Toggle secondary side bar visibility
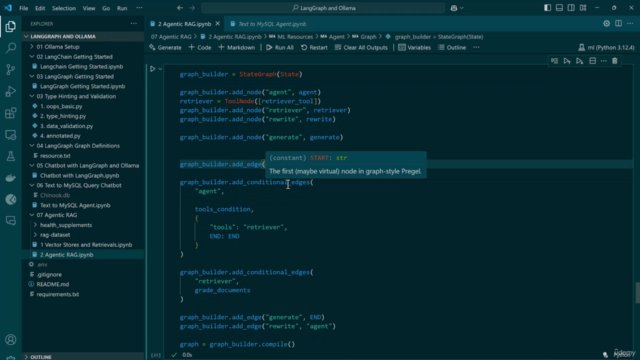640x360 pixels. pos(571,8)
